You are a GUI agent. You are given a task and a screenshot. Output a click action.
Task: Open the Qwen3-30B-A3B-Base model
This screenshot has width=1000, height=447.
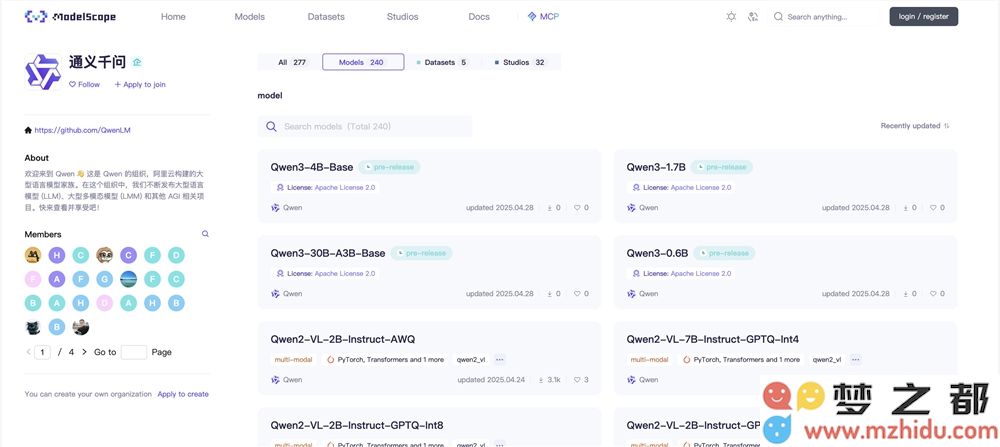coord(328,253)
